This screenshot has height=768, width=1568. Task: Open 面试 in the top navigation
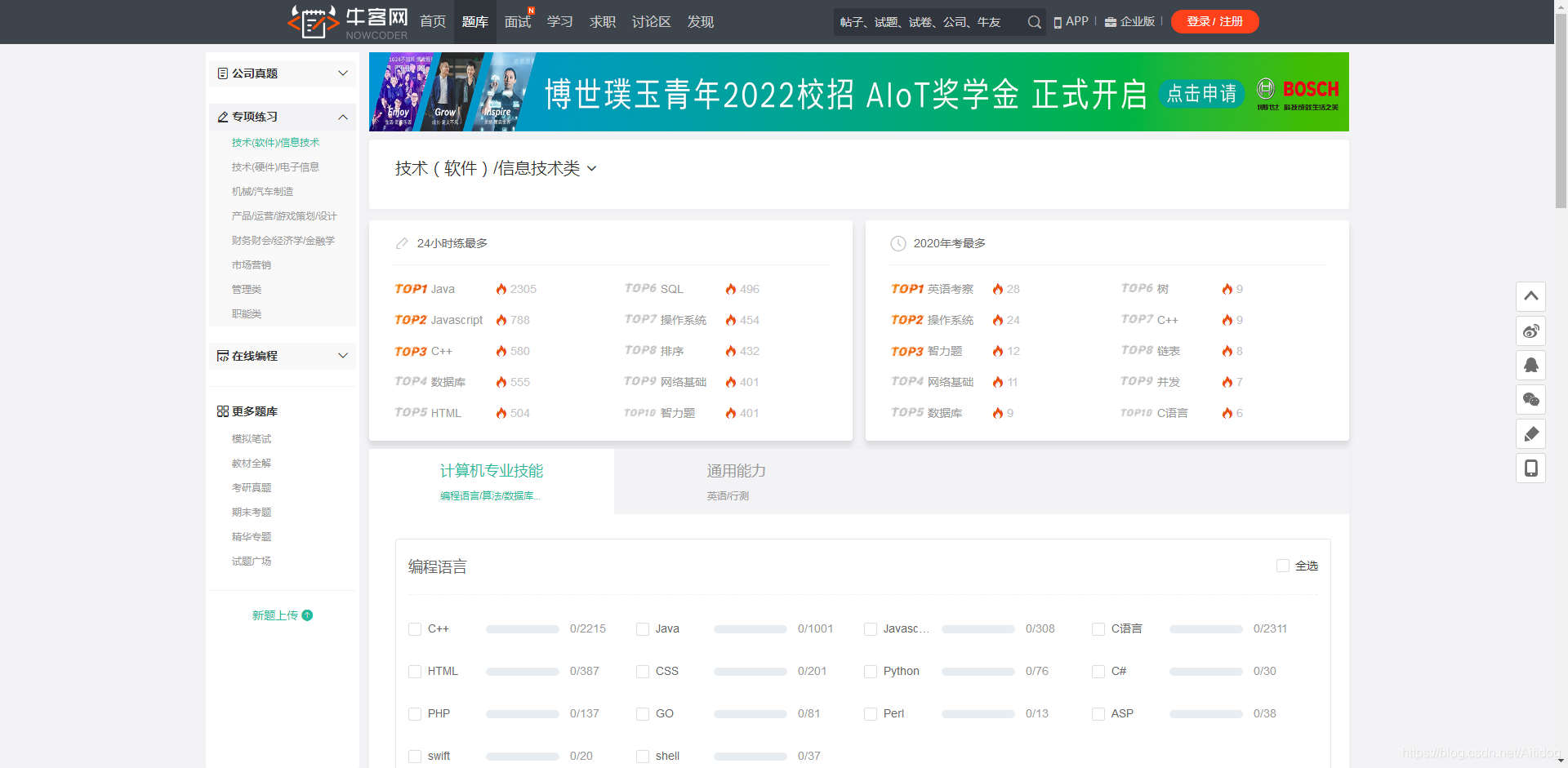[518, 22]
